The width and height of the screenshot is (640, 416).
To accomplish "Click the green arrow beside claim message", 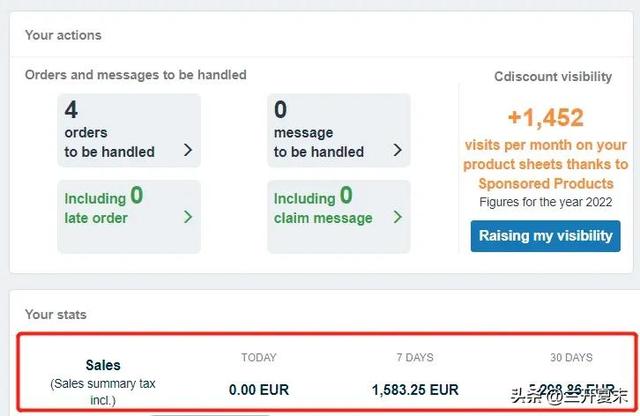I will click(x=397, y=217).
